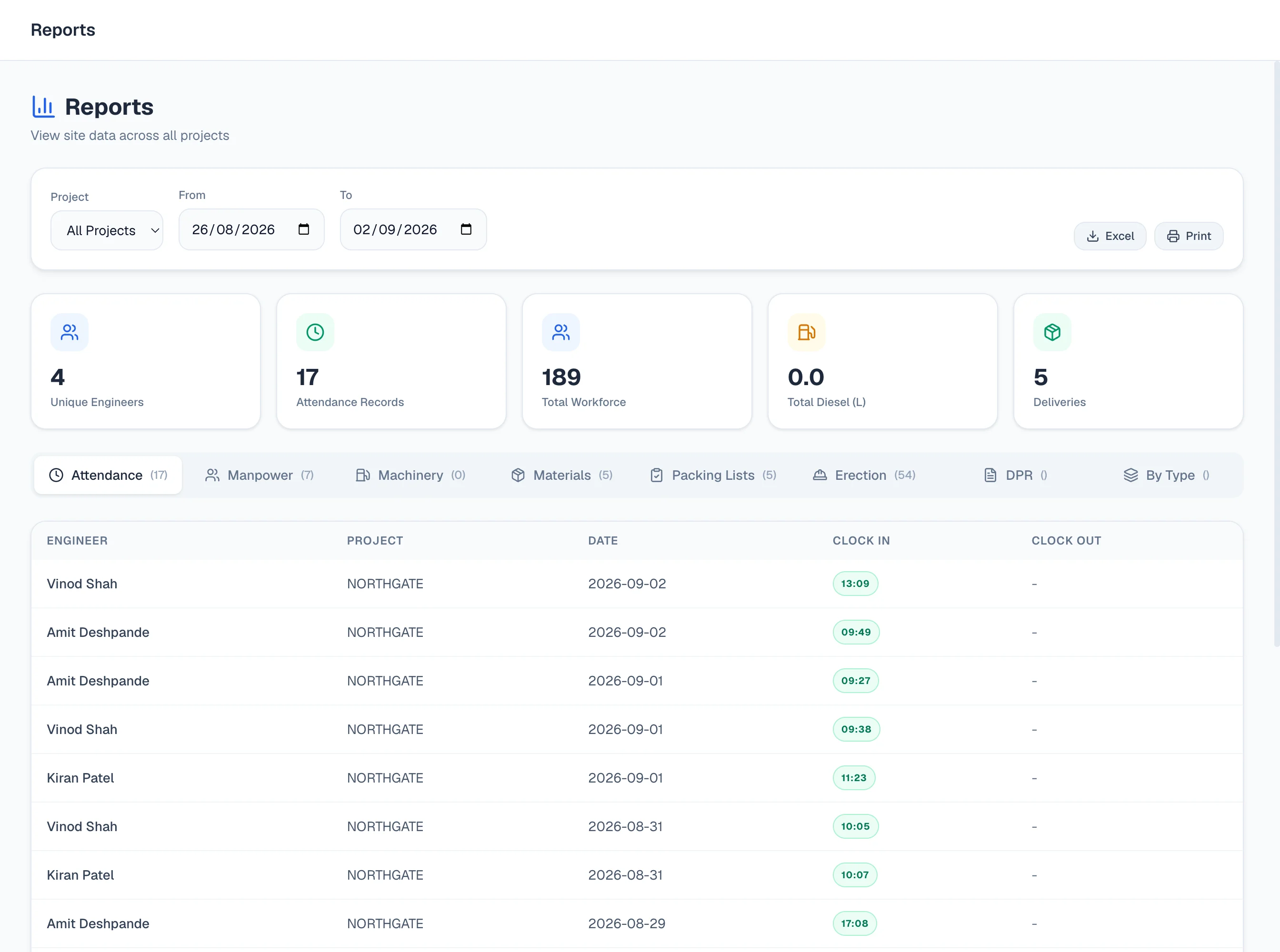This screenshot has height=952, width=1280.
Task: Click the page vertical scrollbar
Action: tap(1276, 355)
